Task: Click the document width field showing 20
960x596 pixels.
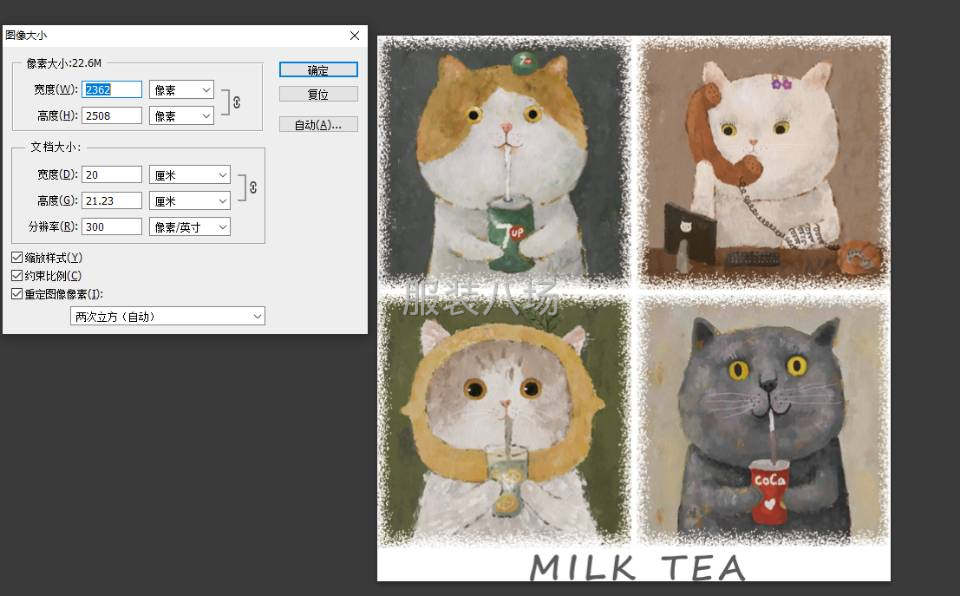Action: (x=111, y=175)
